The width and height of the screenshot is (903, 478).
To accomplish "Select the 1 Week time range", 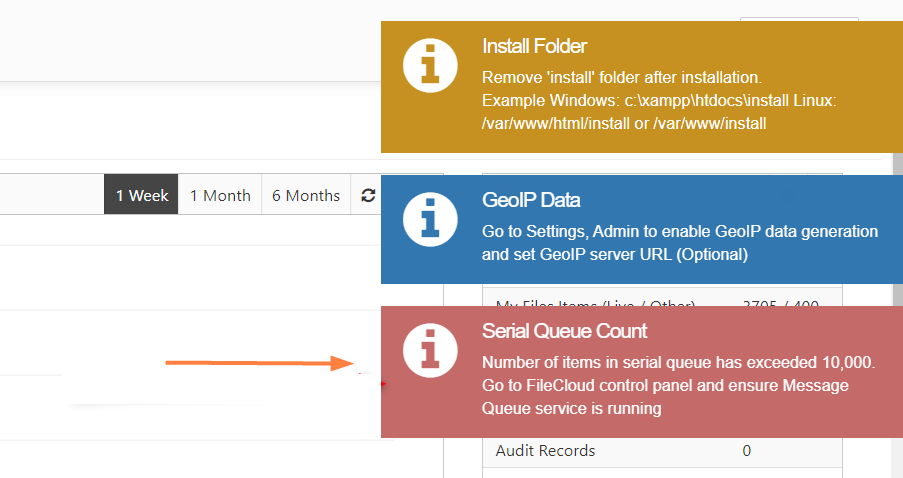I will click(x=141, y=195).
